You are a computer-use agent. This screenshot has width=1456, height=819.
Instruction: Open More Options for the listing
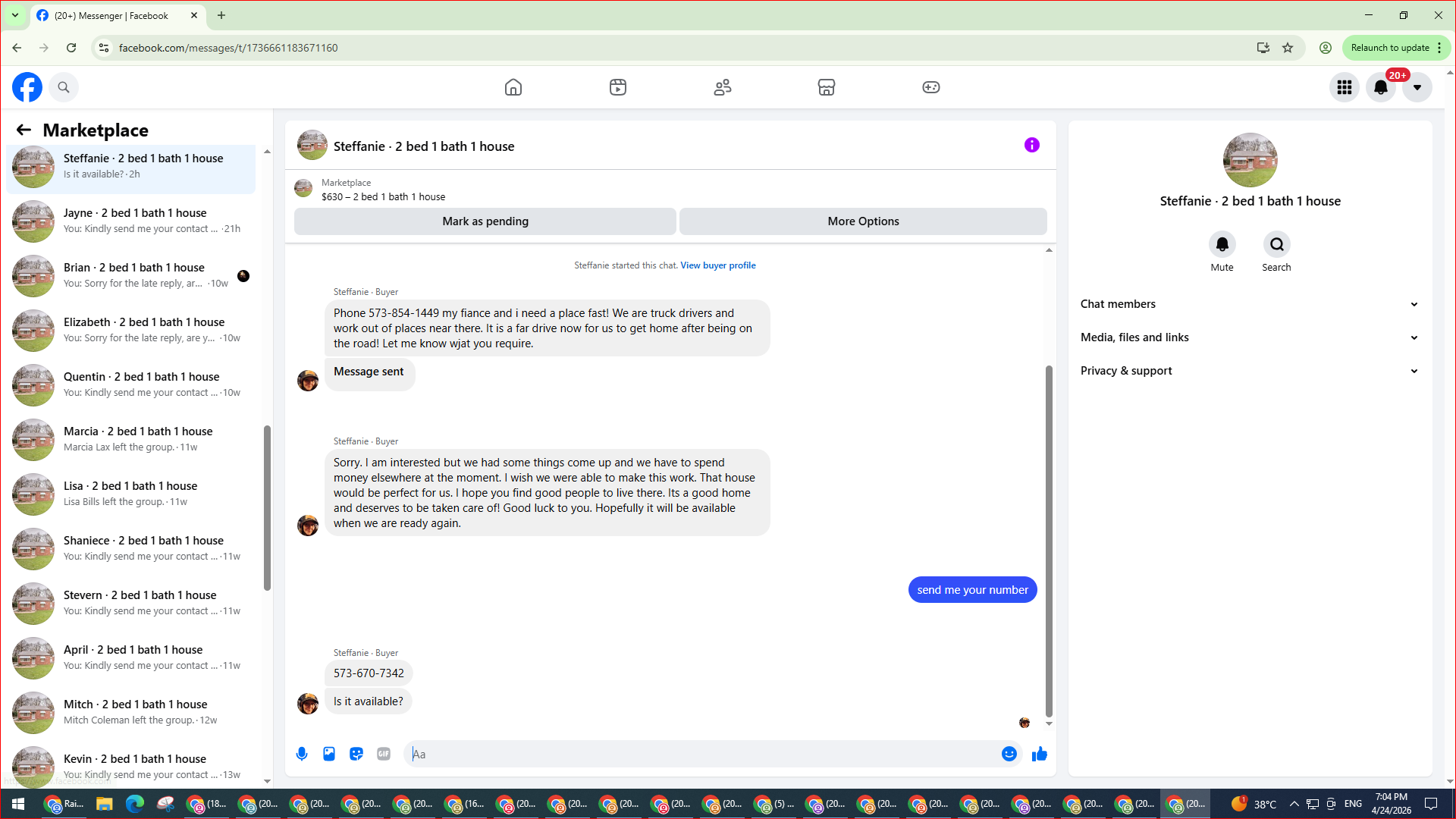(x=863, y=221)
